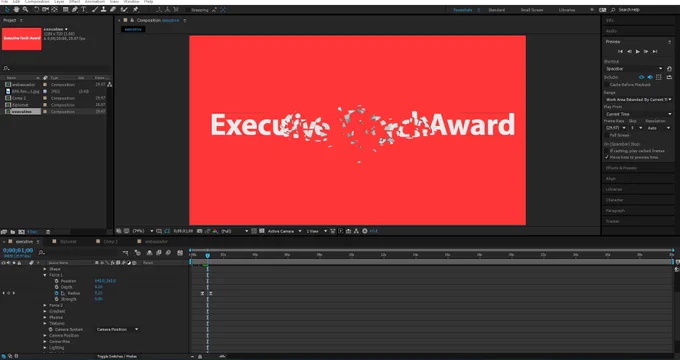Open the preview Resolution Auto dropdown
The height and width of the screenshot is (360, 680).
point(658,128)
